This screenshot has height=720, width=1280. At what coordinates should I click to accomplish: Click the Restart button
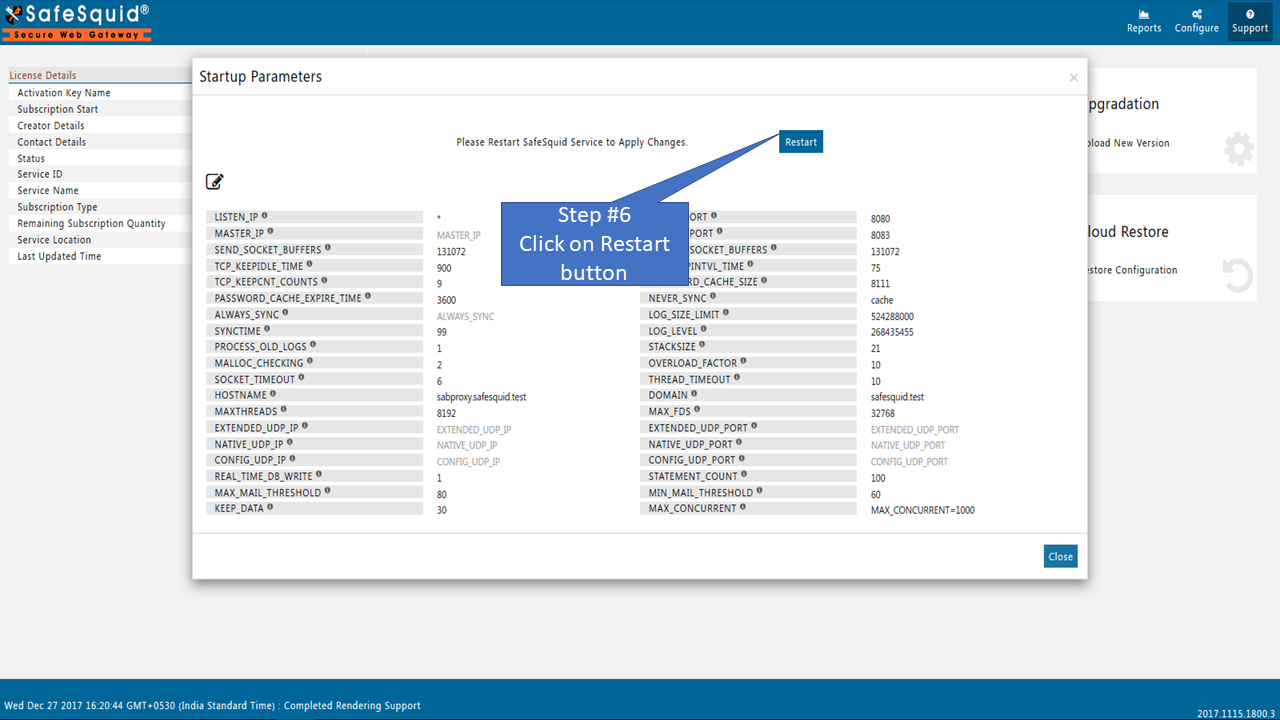pyautogui.click(x=800, y=142)
